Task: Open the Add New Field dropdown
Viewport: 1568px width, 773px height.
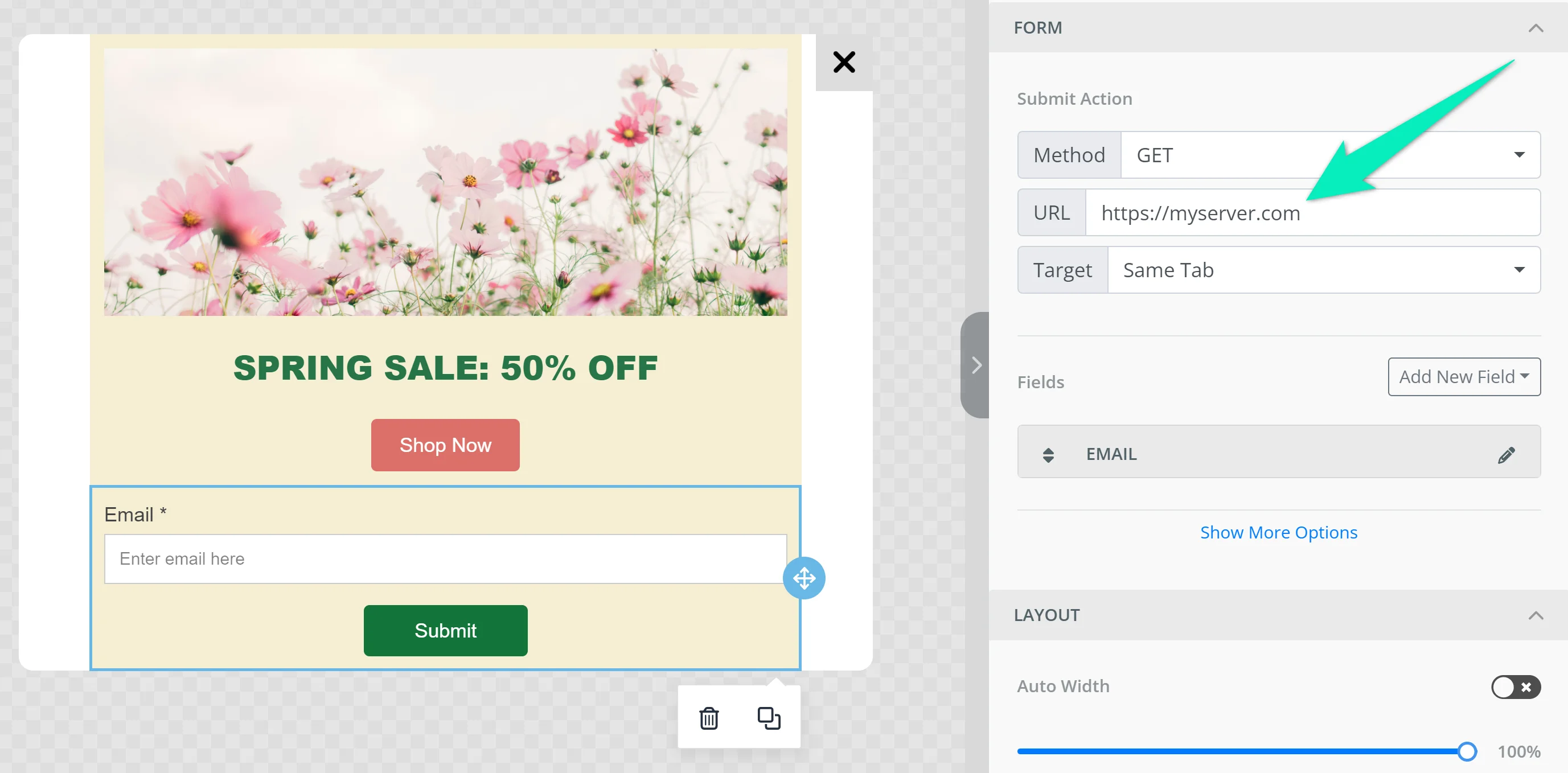Action: pos(1463,377)
